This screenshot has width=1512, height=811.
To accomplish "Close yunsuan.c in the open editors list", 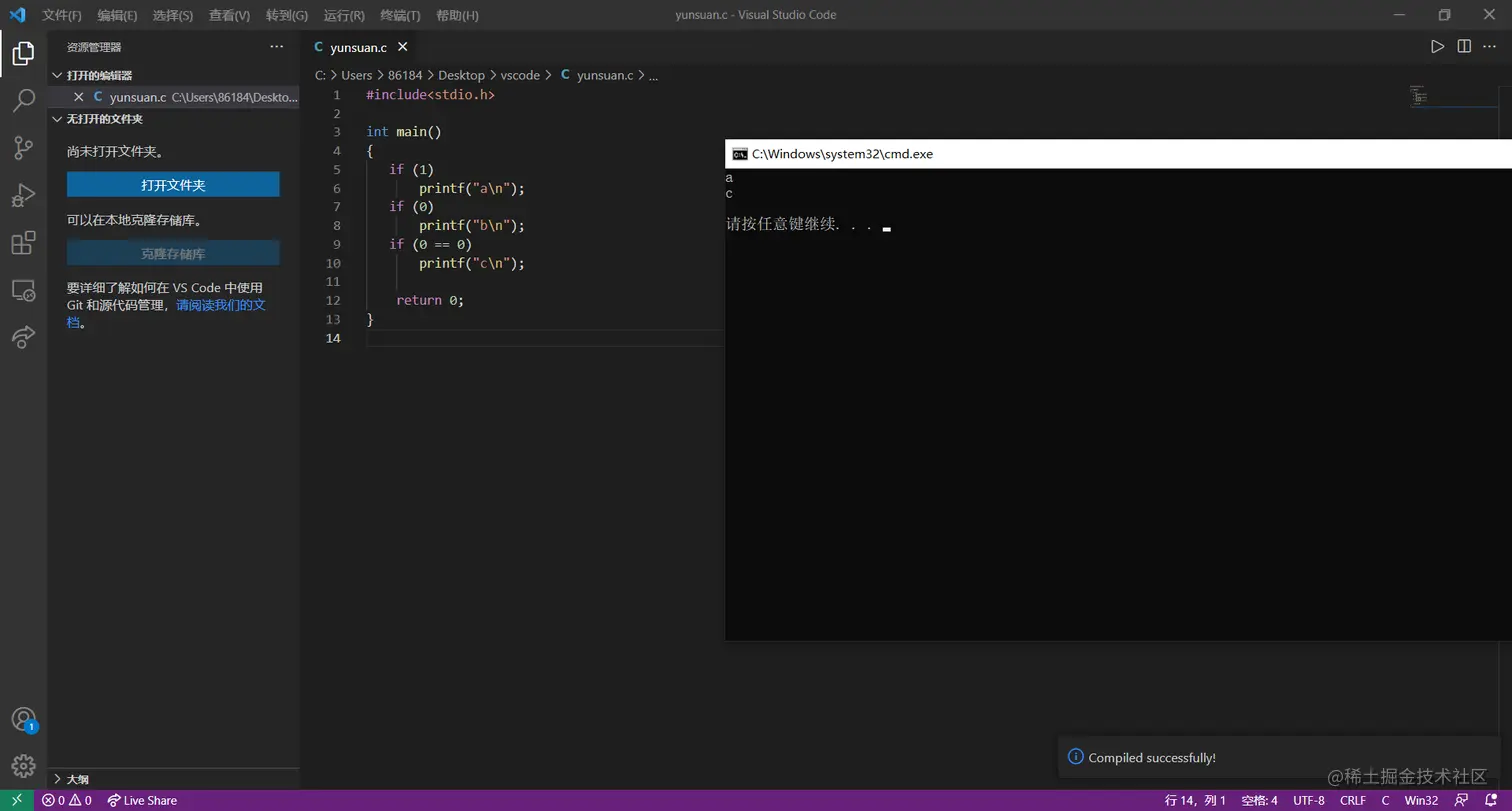I will click(79, 97).
